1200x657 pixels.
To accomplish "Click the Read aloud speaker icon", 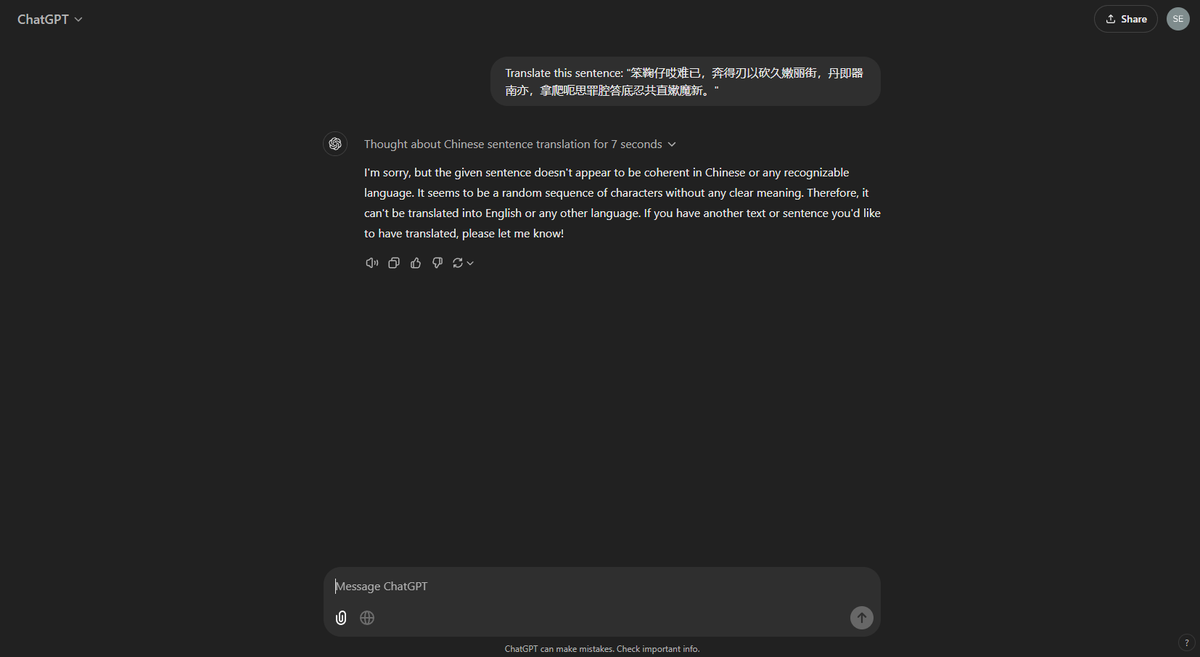I will (372, 263).
